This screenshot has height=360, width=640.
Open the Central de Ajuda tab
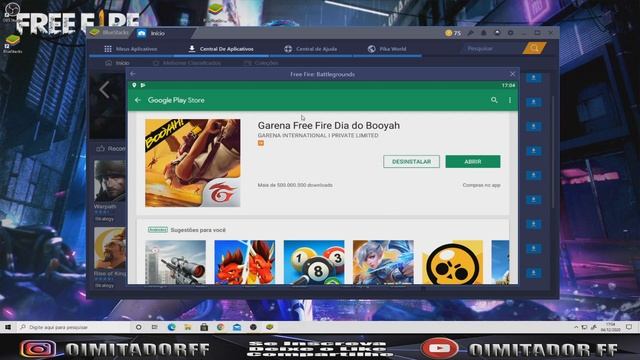311,49
